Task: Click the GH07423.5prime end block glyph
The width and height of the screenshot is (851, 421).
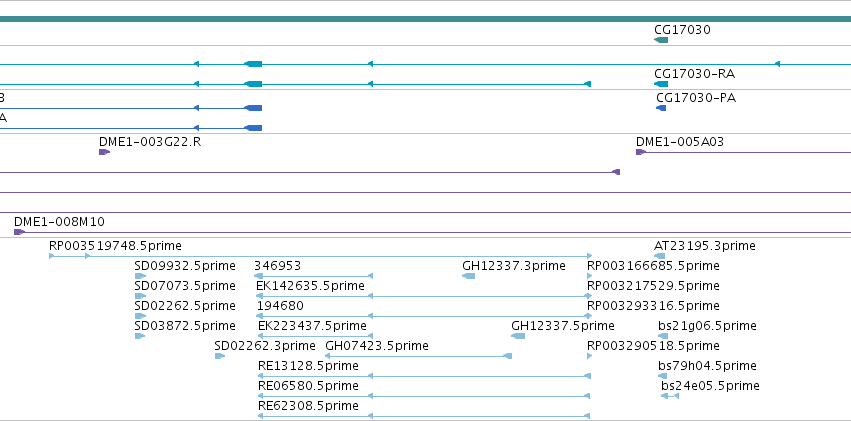Action: click(507, 356)
